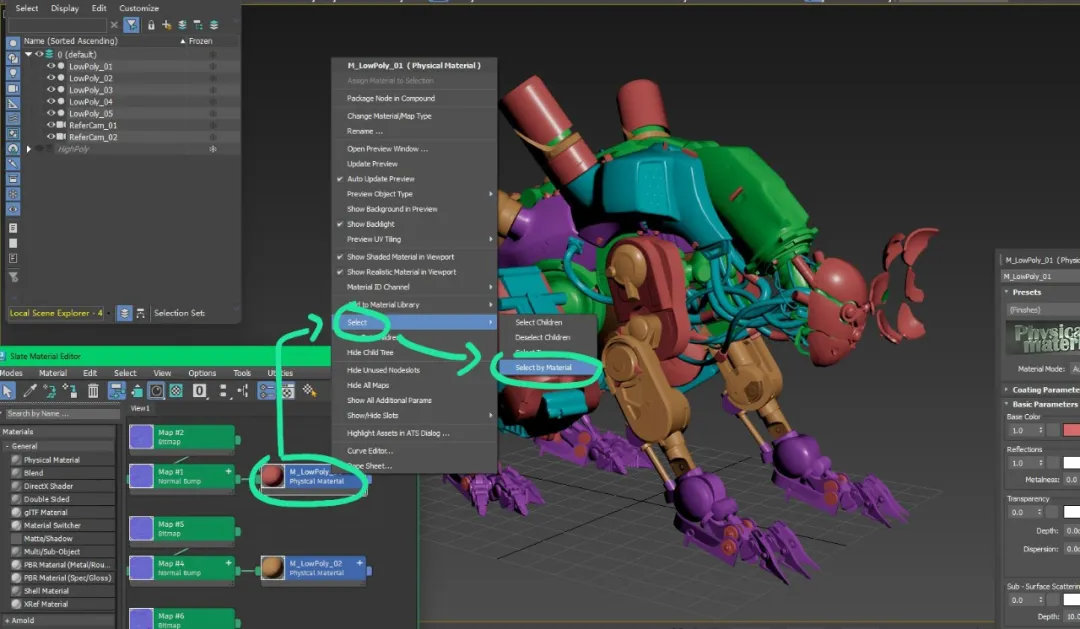Select the arrow Select Tool in Slate editor
The height and width of the screenshot is (629, 1080).
point(9,391)
